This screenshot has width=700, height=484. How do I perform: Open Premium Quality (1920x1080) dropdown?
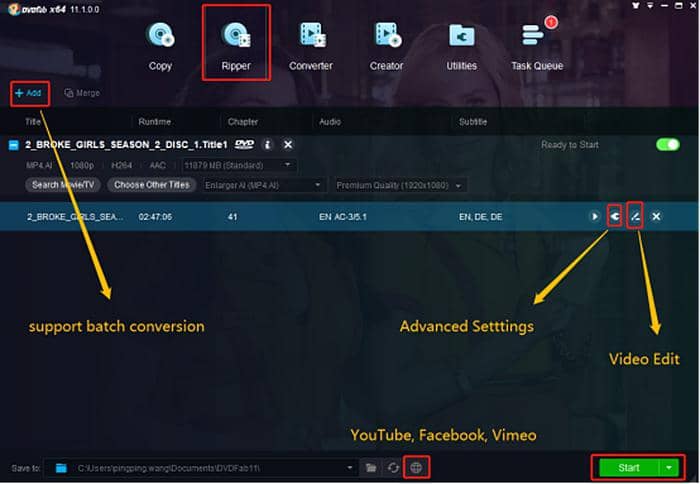tap(400, 185)
